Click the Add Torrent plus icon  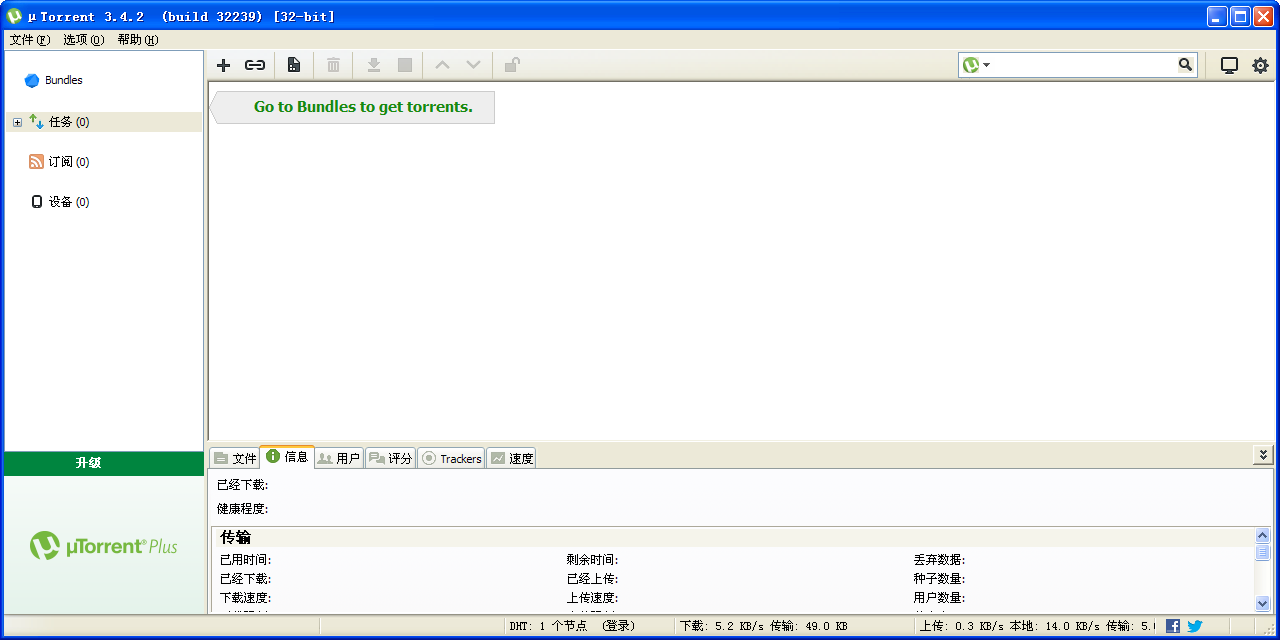click(223, 65)
